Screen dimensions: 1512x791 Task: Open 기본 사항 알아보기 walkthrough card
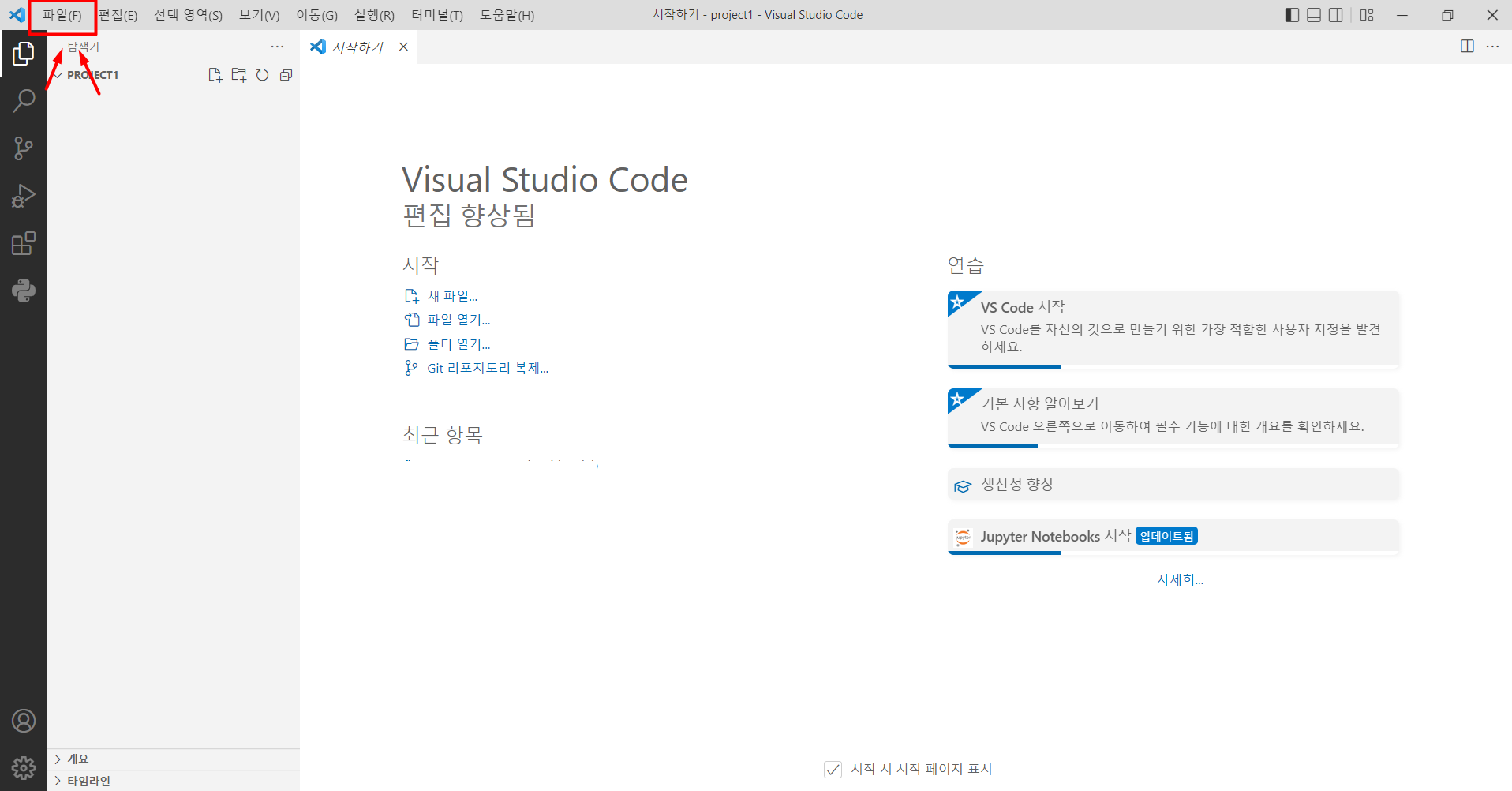click(1173, 418)
